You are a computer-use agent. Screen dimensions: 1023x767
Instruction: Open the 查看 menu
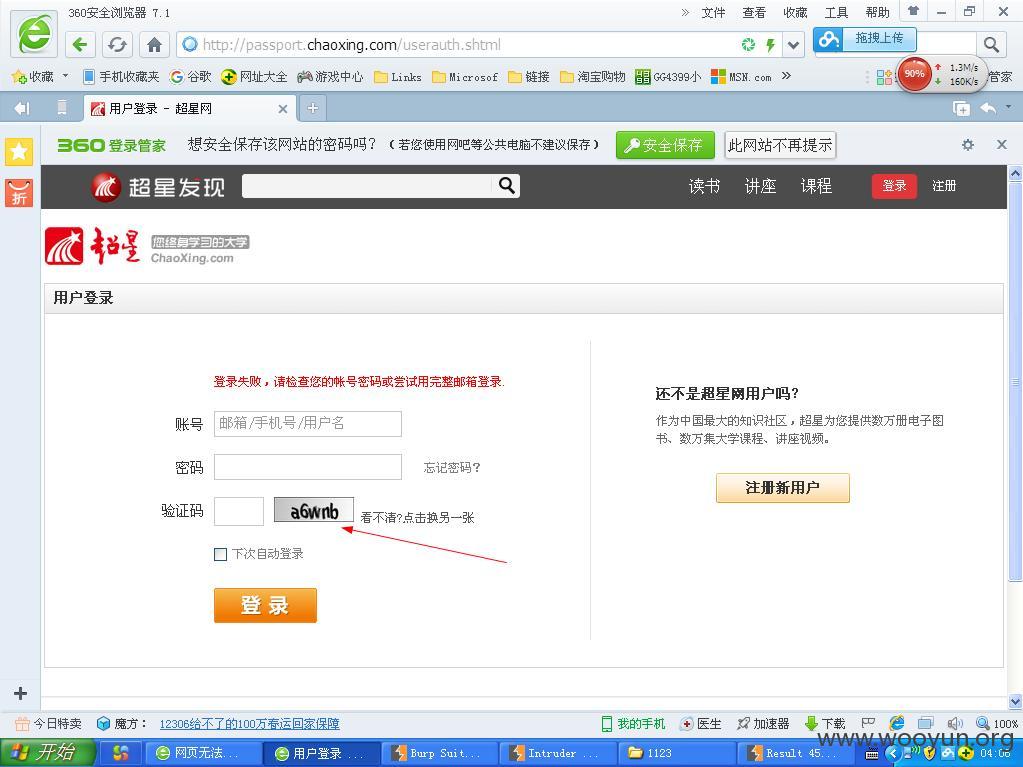click(754, 12)
